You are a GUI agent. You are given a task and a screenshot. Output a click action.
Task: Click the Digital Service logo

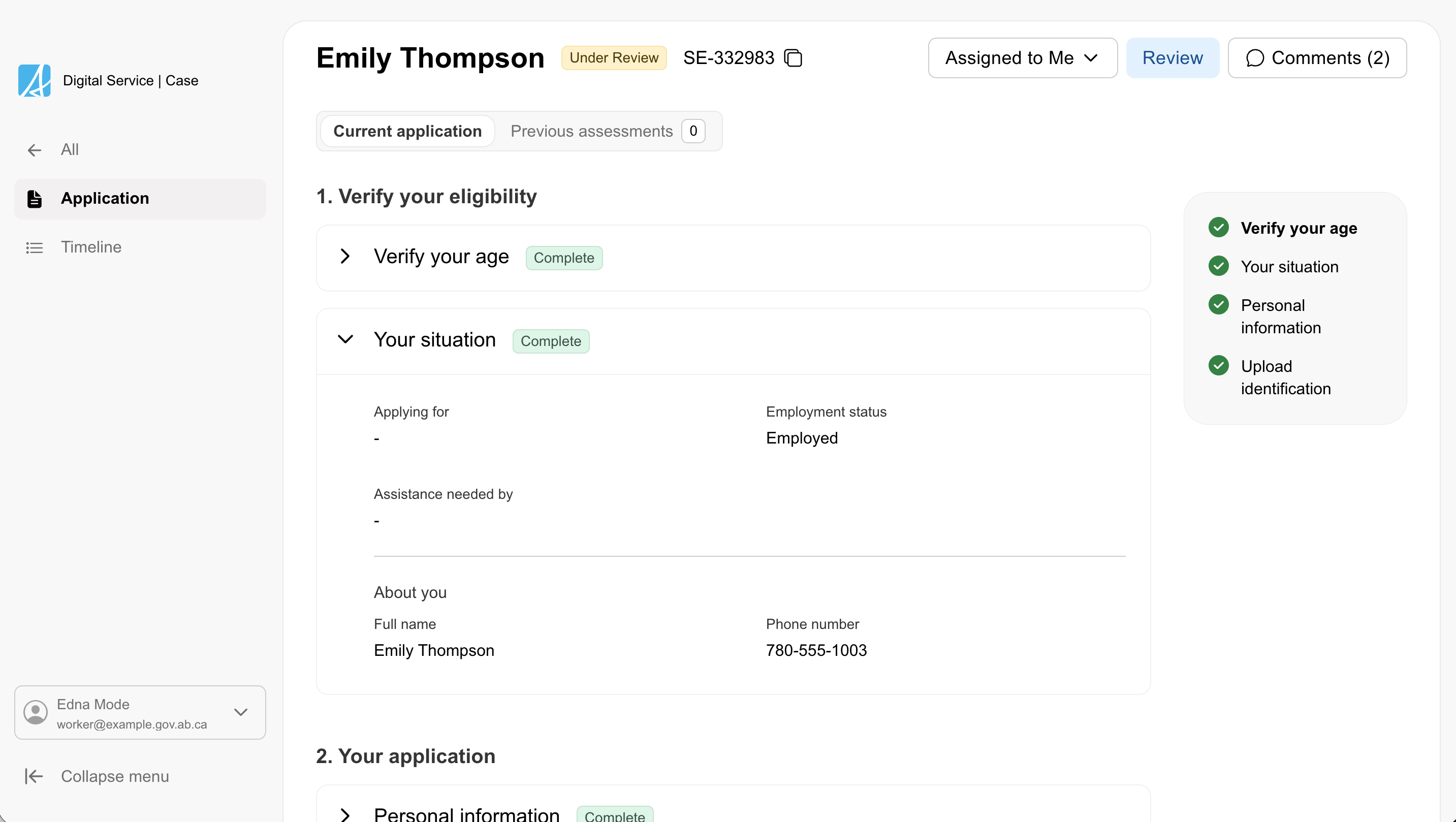click(35, 80)
